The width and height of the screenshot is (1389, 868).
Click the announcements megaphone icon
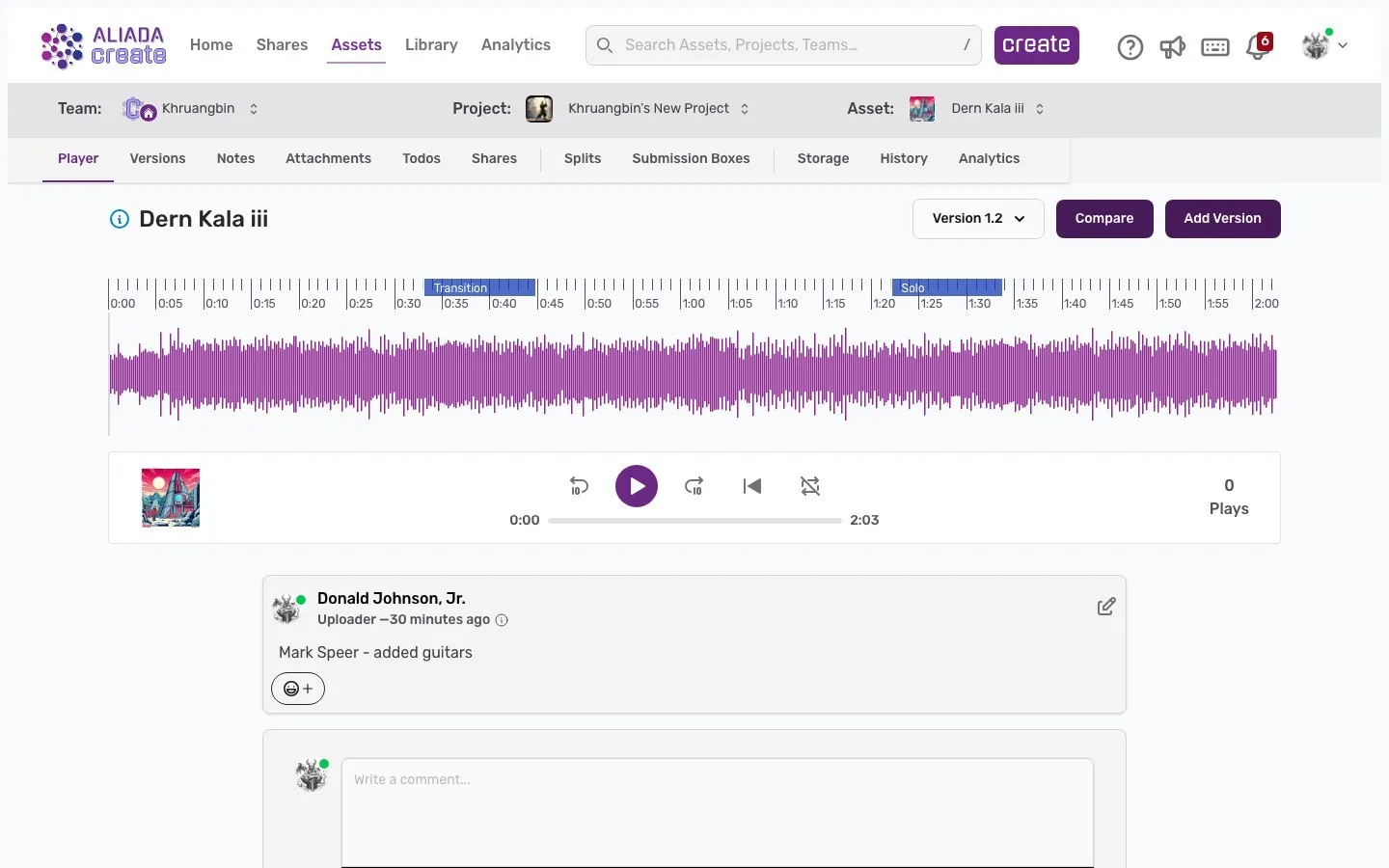1172,45
